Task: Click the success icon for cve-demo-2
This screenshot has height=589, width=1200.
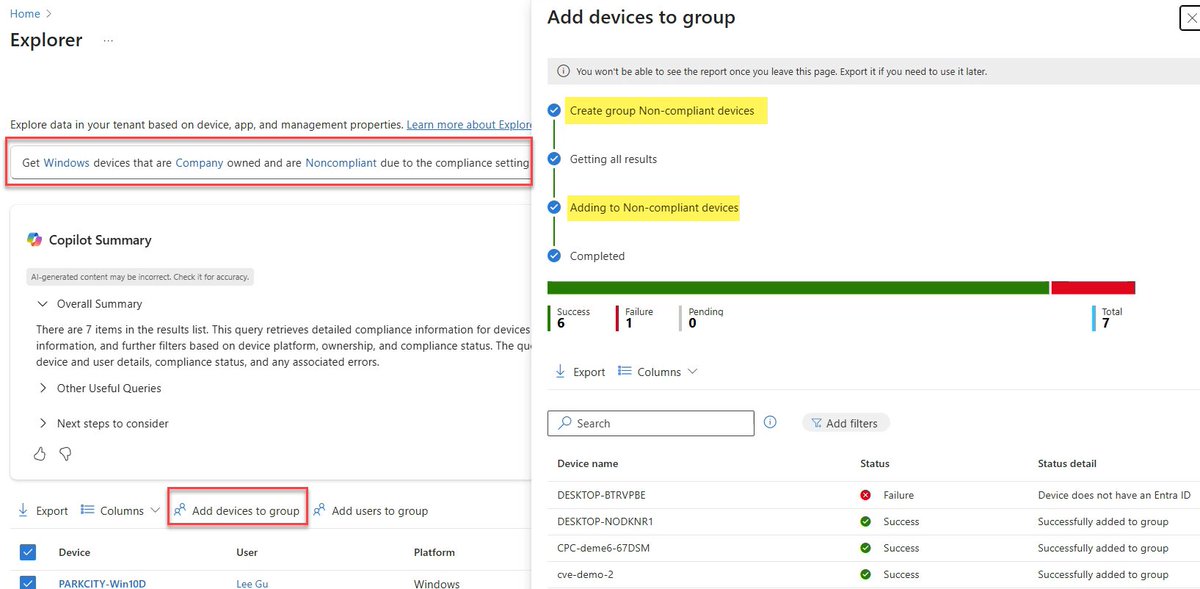Action: tap(865, 574)
